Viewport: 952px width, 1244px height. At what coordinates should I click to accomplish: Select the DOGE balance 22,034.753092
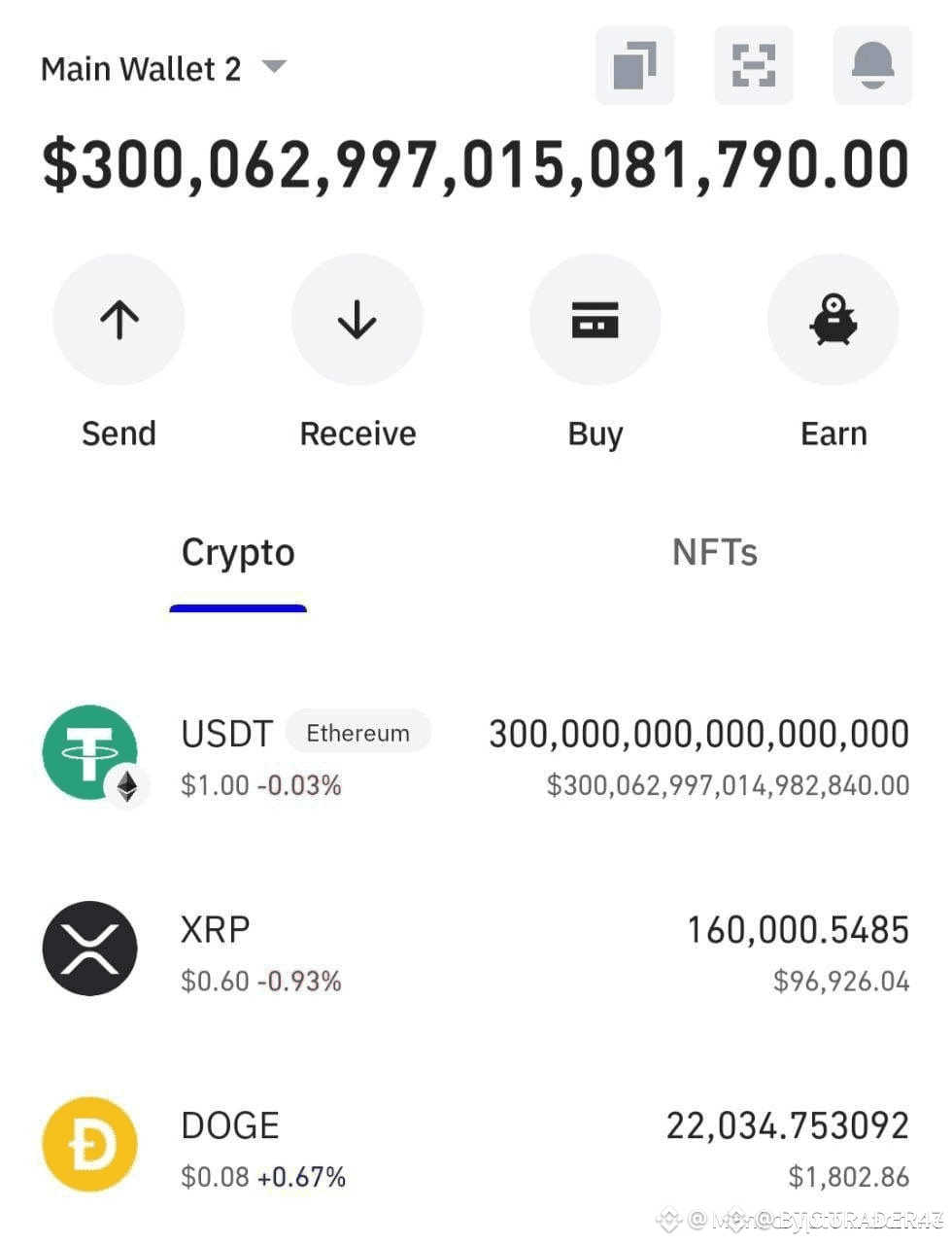(787, 1125)
